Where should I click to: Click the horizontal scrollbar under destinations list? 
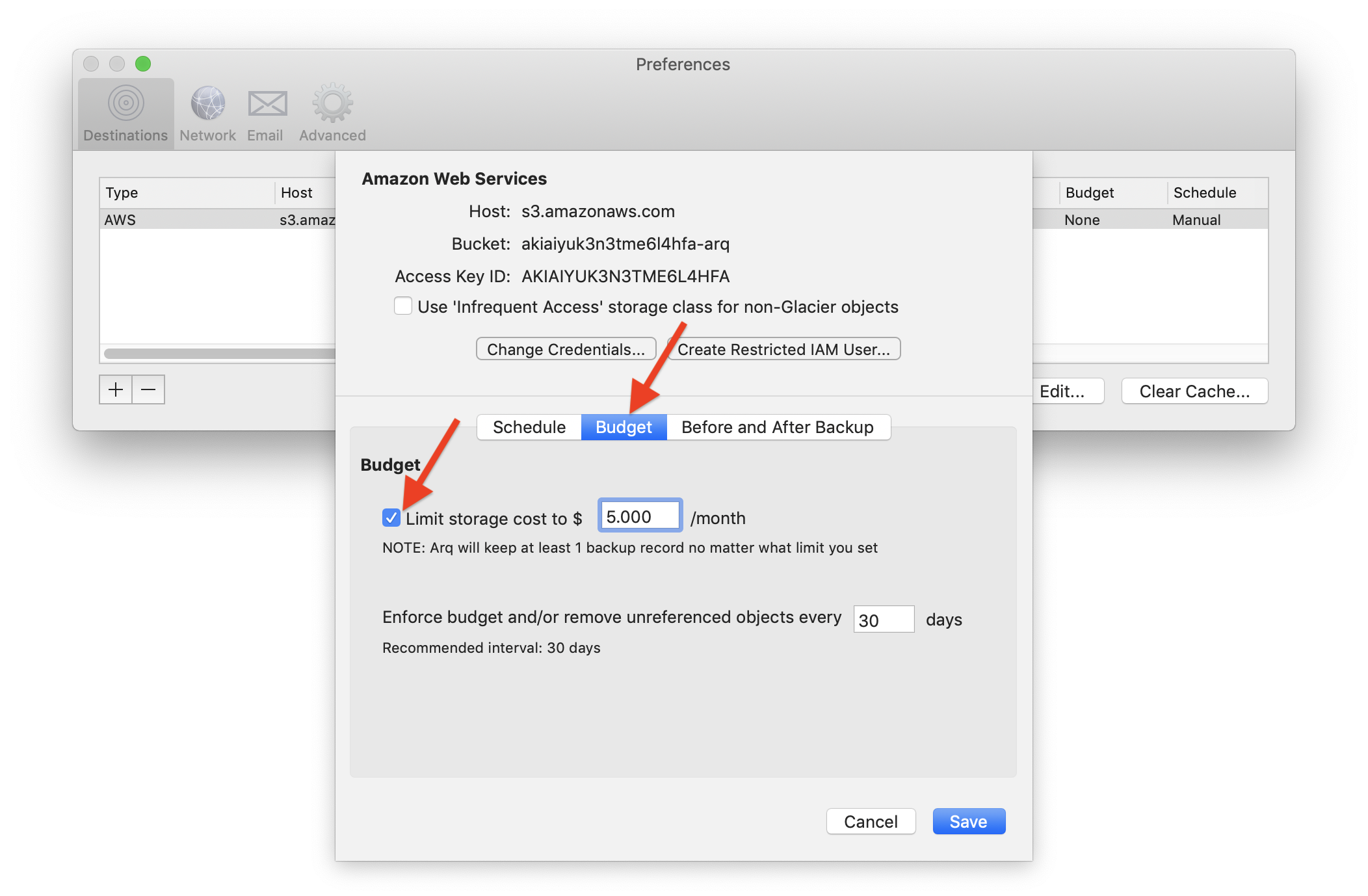[x=220, y=353]
